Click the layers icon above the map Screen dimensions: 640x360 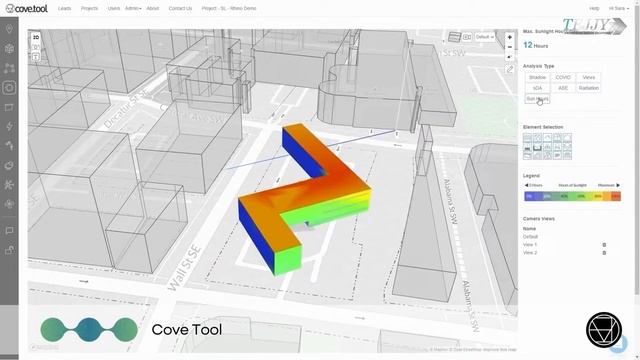(x=454, y=37)
